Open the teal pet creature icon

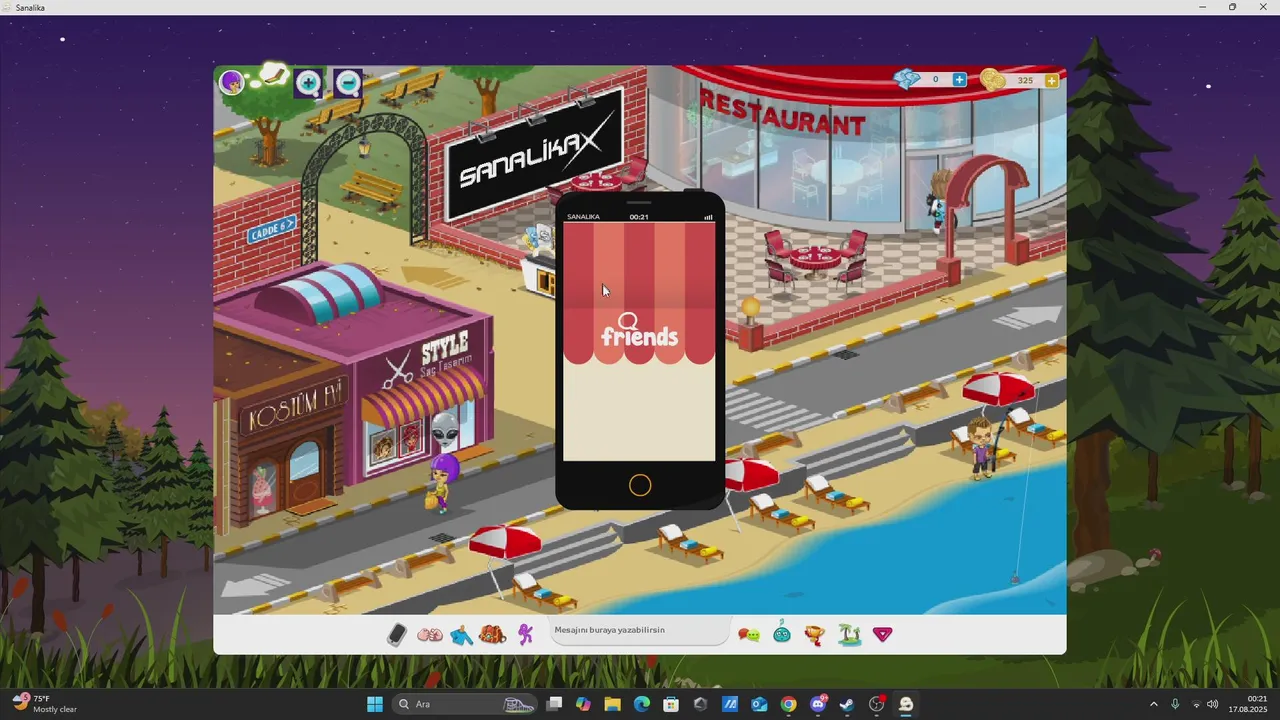pos(782,633)
